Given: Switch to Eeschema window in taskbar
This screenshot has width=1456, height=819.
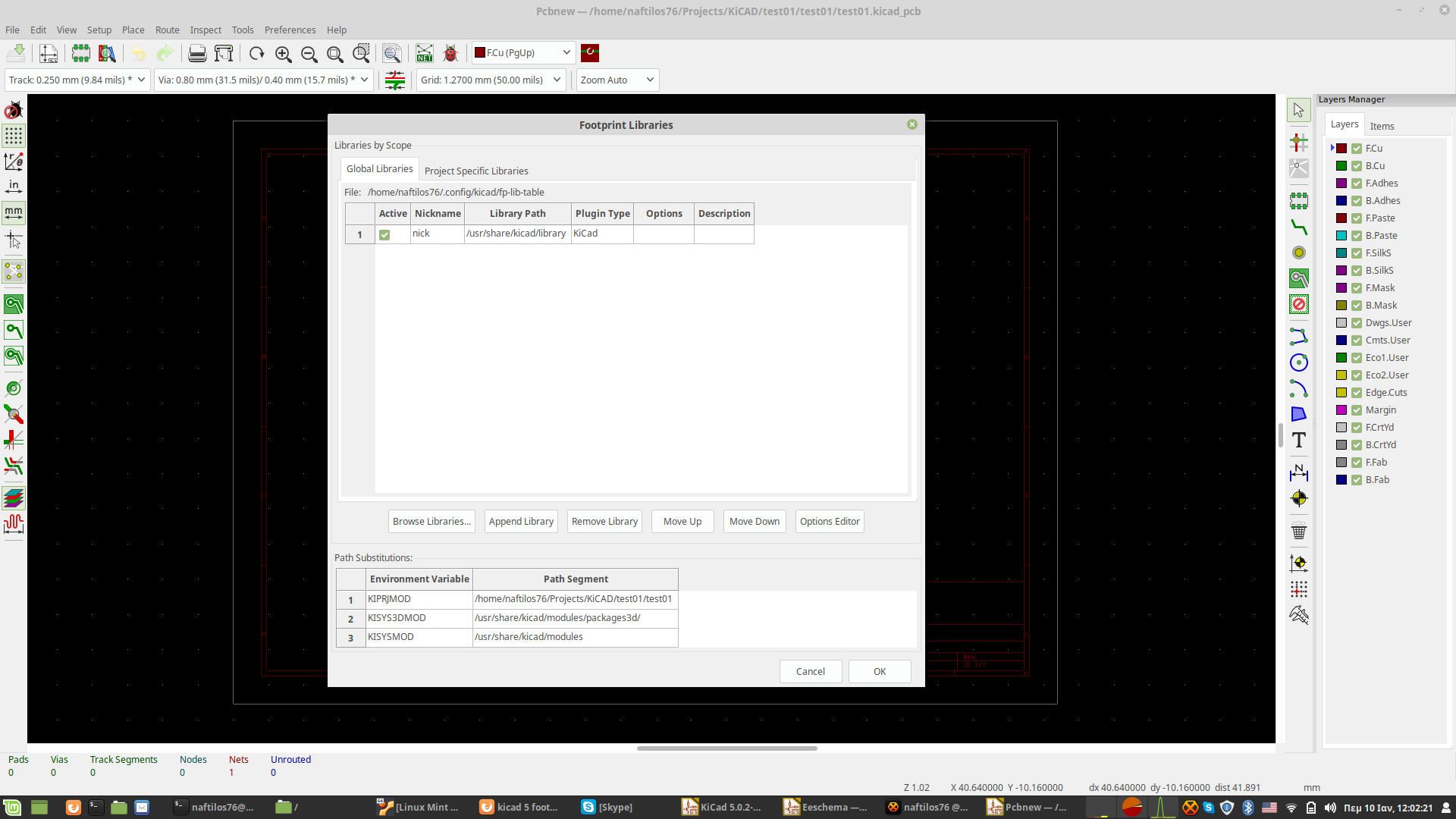Looking at the screenshot, I should [x=826, y=807].
